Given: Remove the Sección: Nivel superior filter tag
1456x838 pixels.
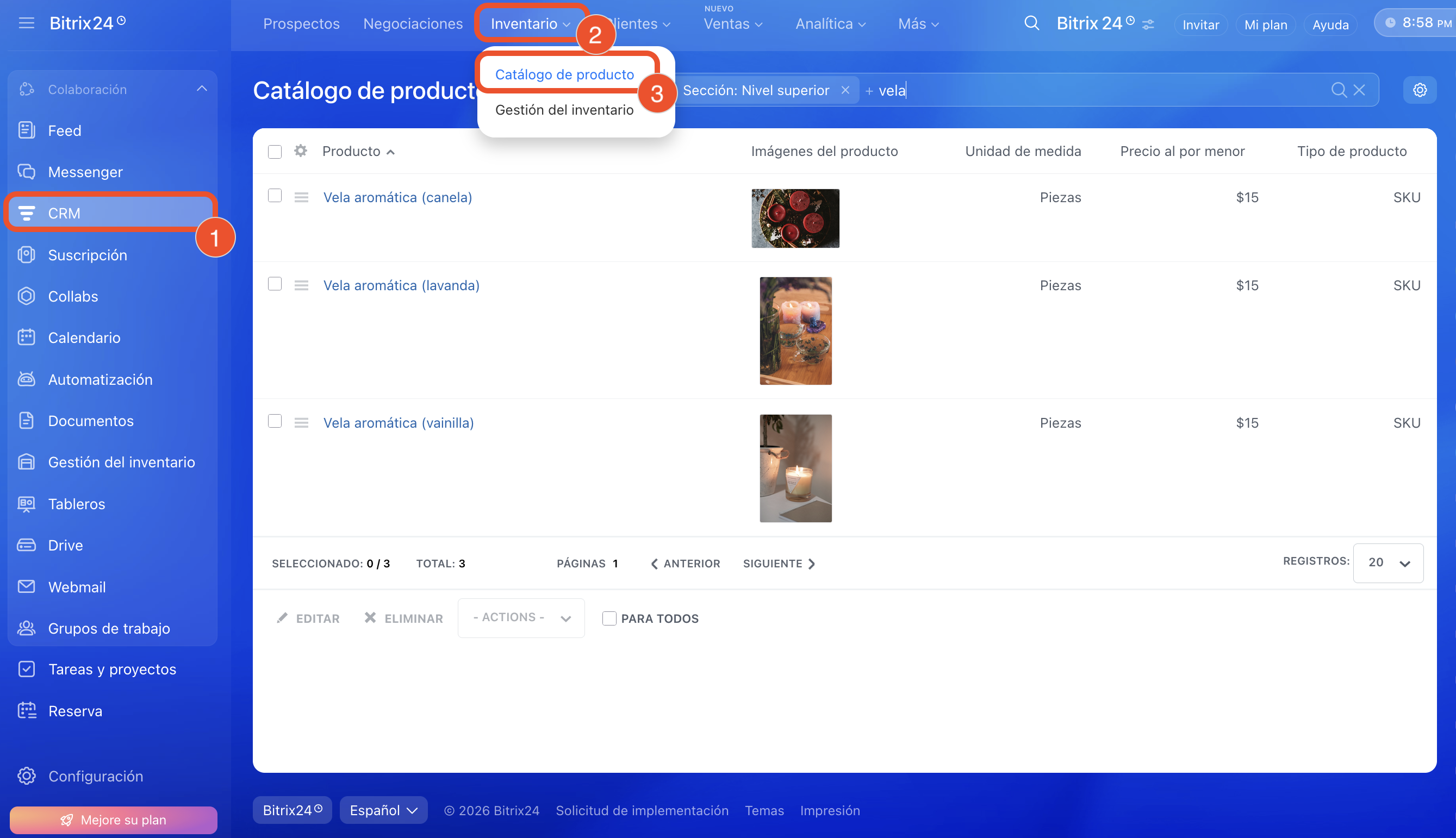Looking at the screenshot, I should coord(844,90).
